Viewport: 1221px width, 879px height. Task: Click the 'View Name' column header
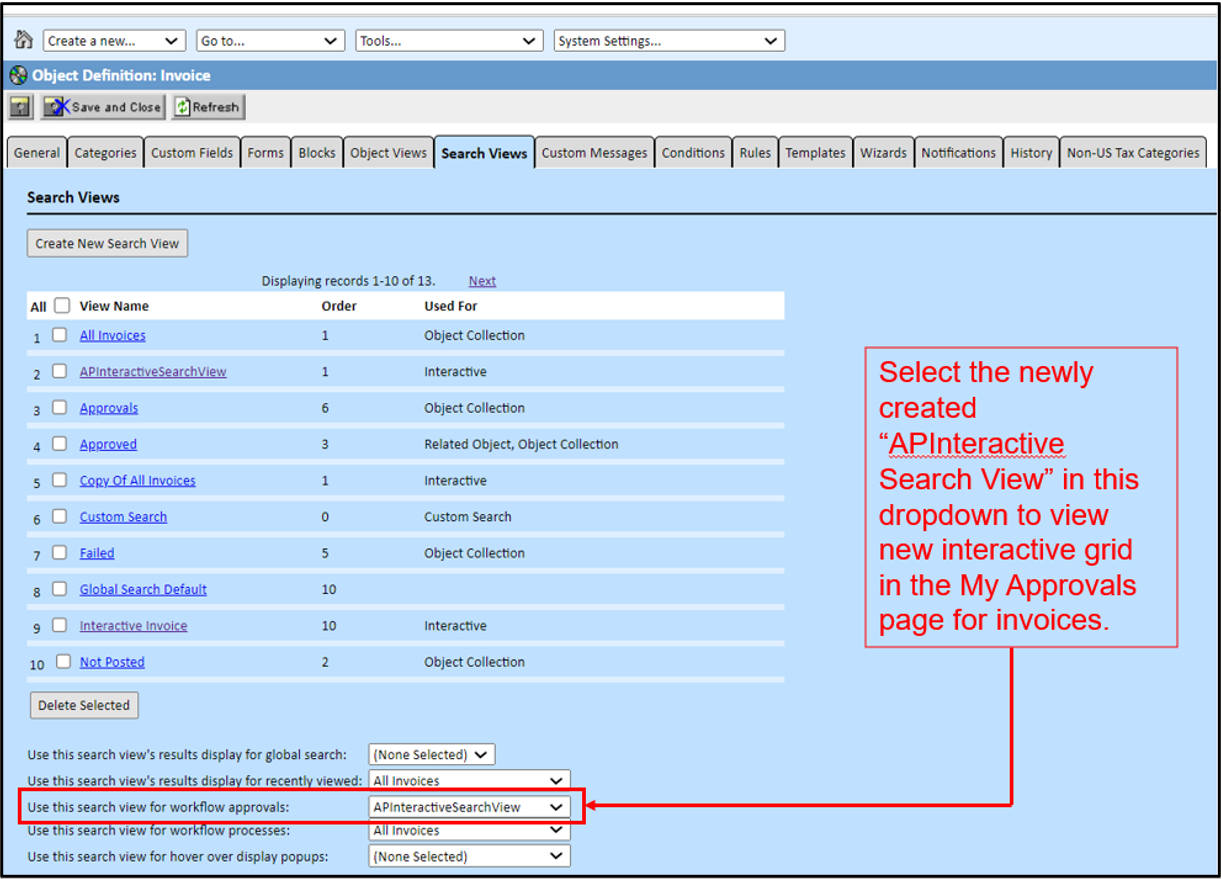[x=114, y=306]
